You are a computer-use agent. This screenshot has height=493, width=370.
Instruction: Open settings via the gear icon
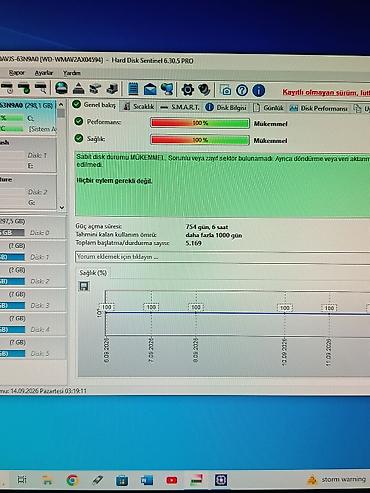pyautogui.click(x=188, y=89)
